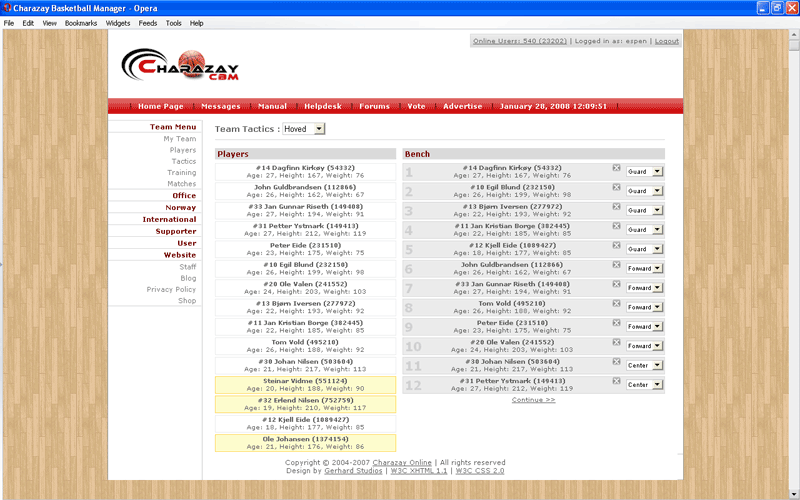Select player Steinar Vidme in Players list
This screenshot has width=800, height=500.
(305, 385)
